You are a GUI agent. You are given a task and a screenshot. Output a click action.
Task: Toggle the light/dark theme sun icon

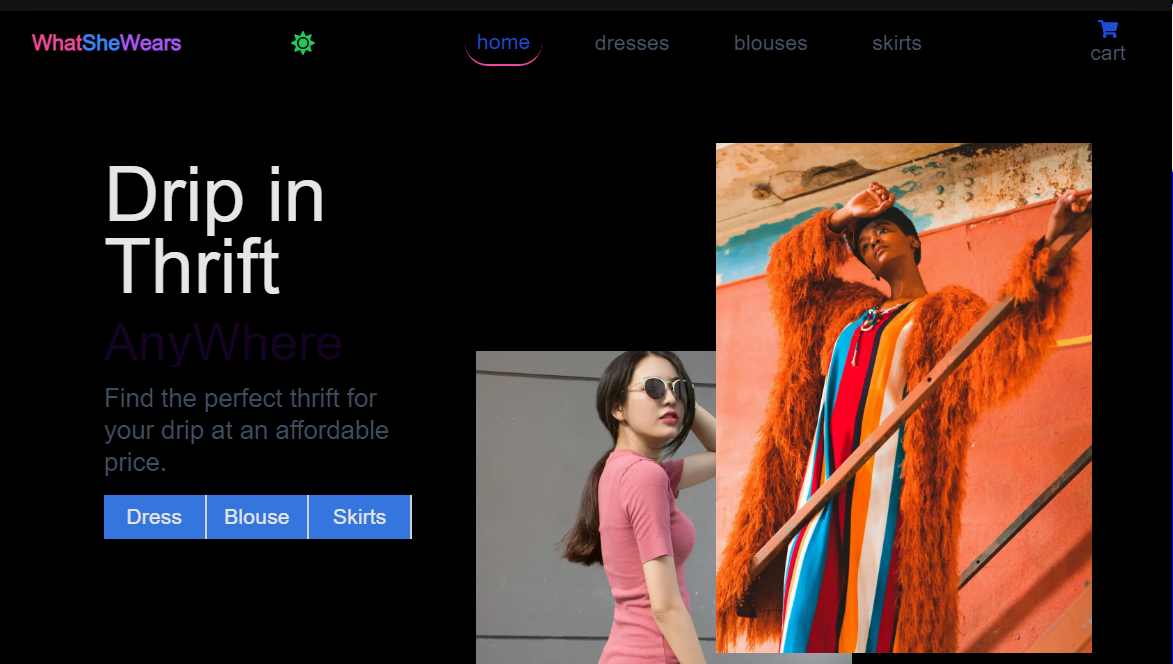click(x=303, y=43)
